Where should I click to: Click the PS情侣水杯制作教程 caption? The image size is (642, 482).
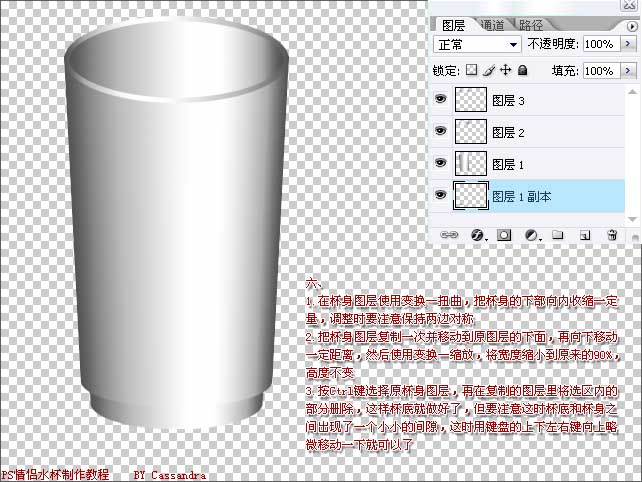pyautogui.click(x=55, y=475)
